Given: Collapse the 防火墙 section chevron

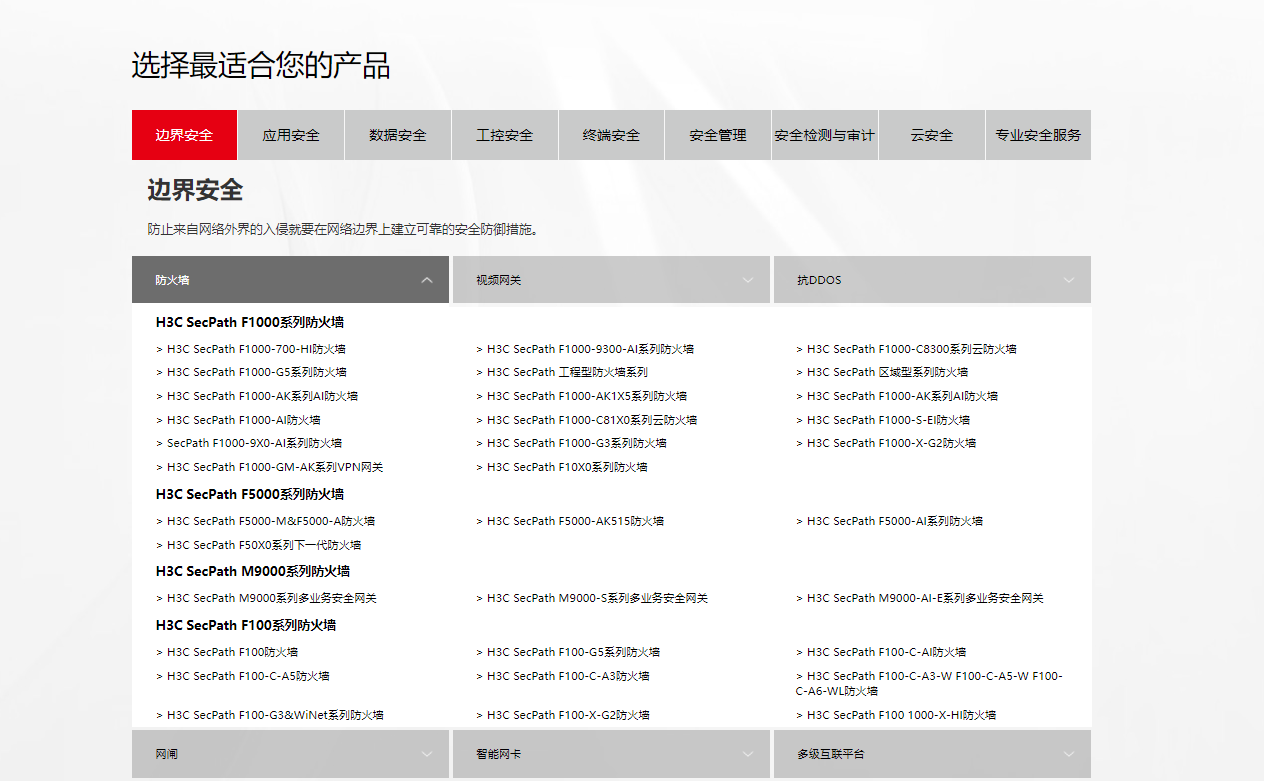Looking at the screenshot, I should [427, 280].
